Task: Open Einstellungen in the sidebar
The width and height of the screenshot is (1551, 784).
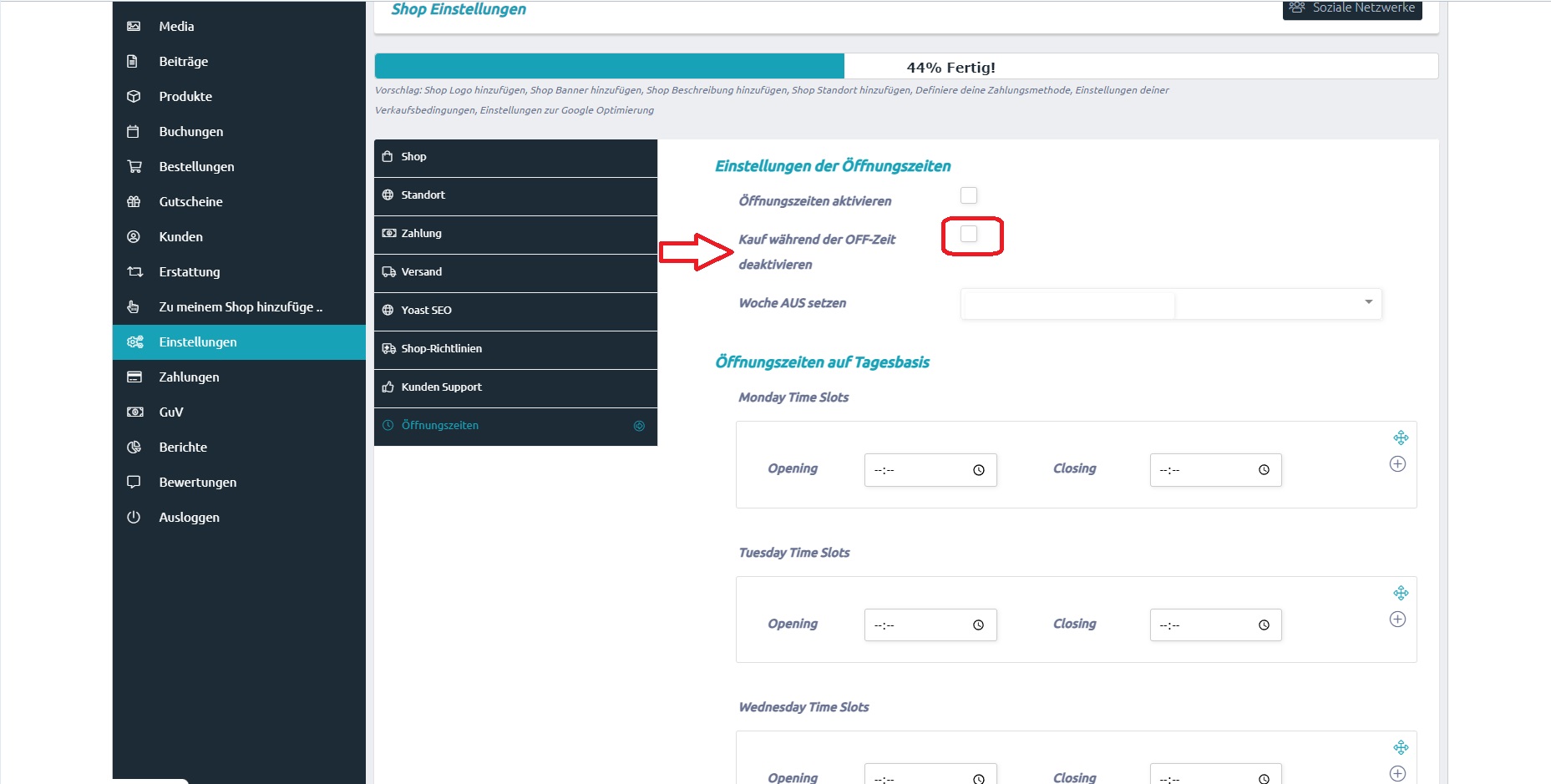Action: [239, 342]
